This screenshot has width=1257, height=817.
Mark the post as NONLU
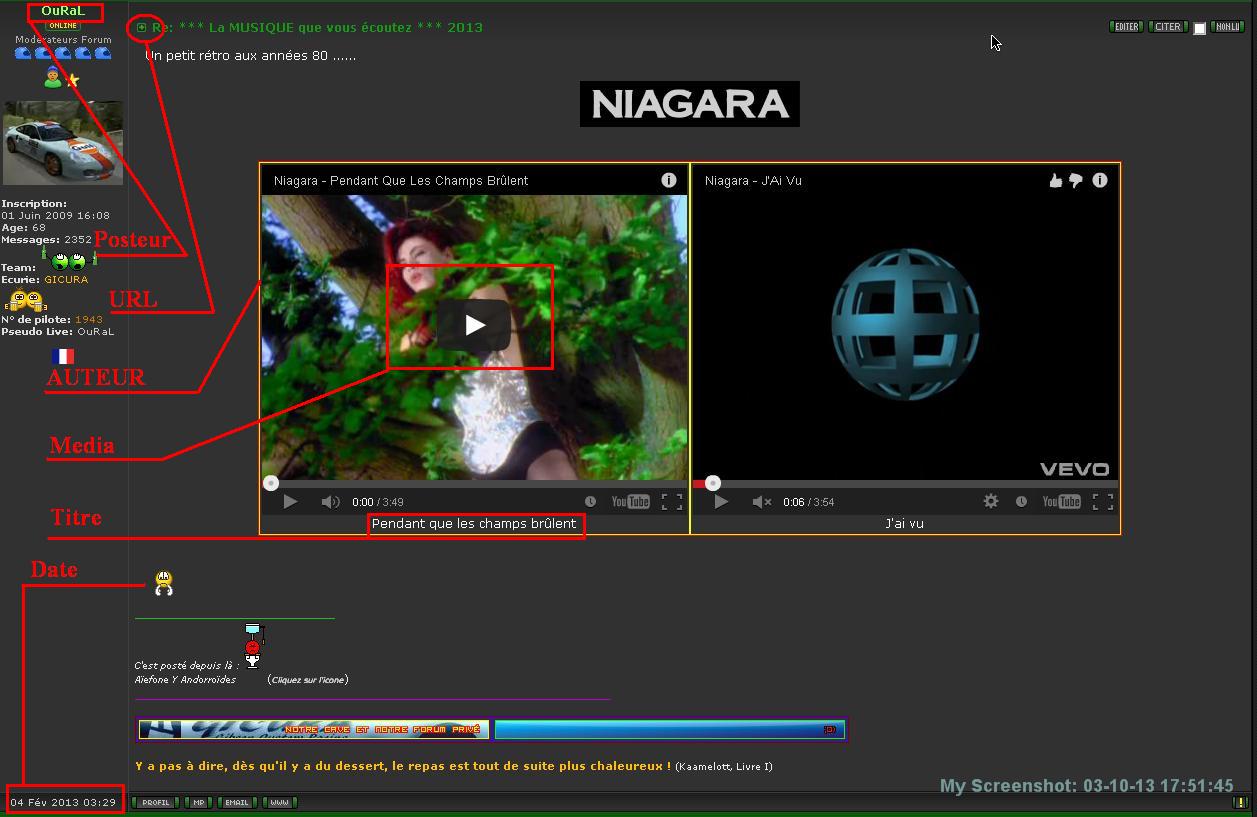tap(1227, 27)
